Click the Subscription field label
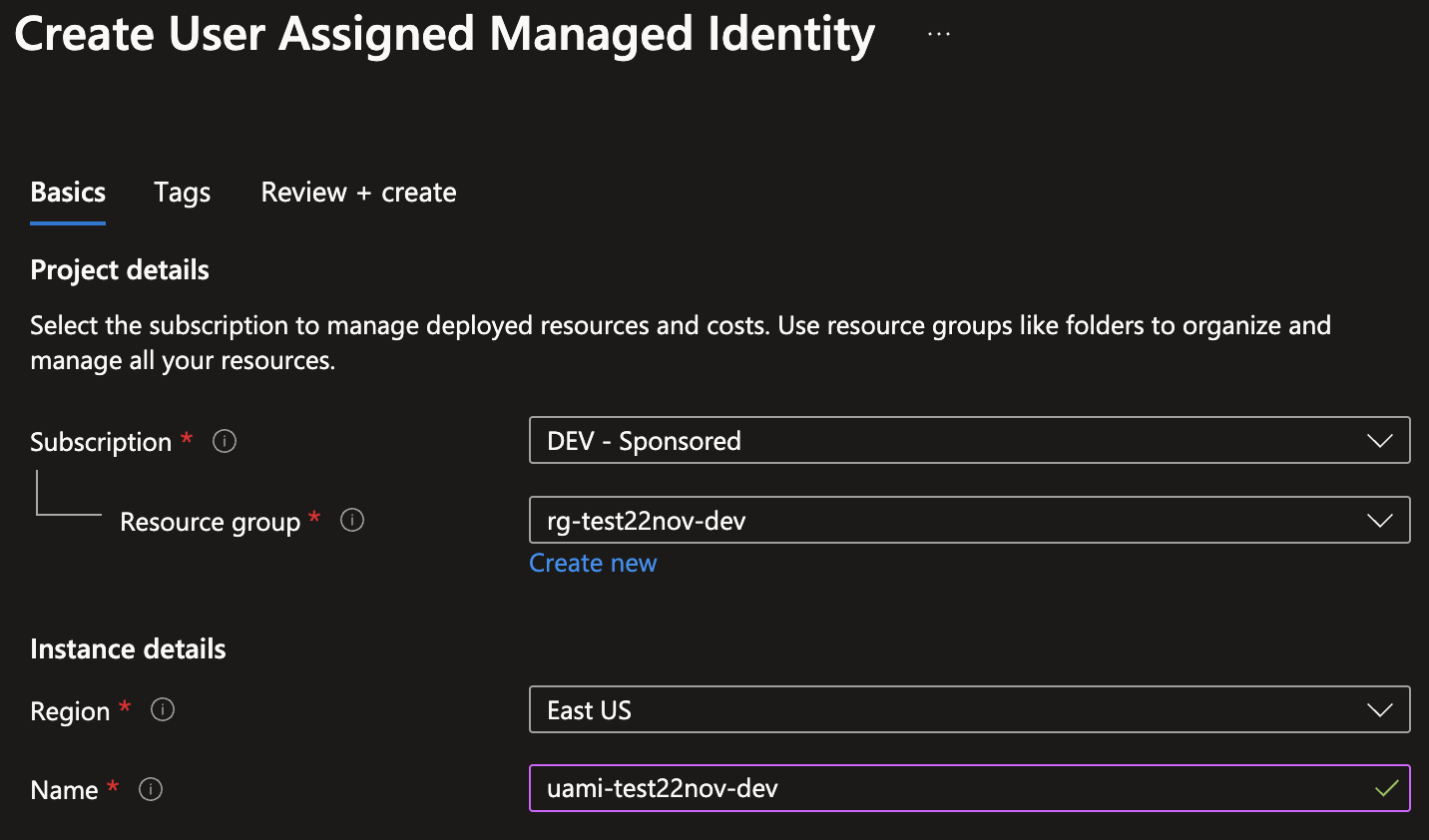1429x840 pixels. click(x=101, y=442)
